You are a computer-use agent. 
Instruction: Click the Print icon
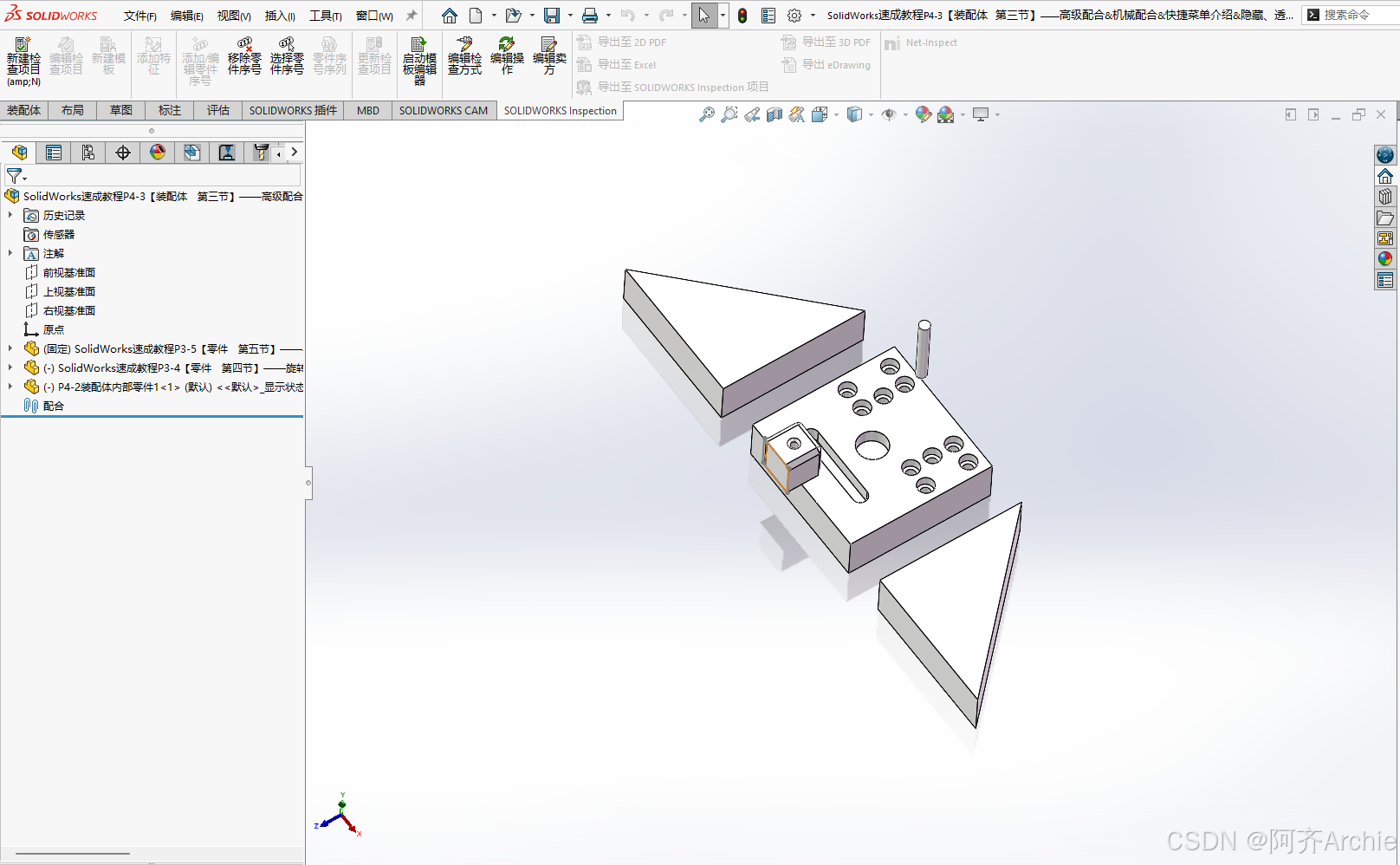click(589, 16)
